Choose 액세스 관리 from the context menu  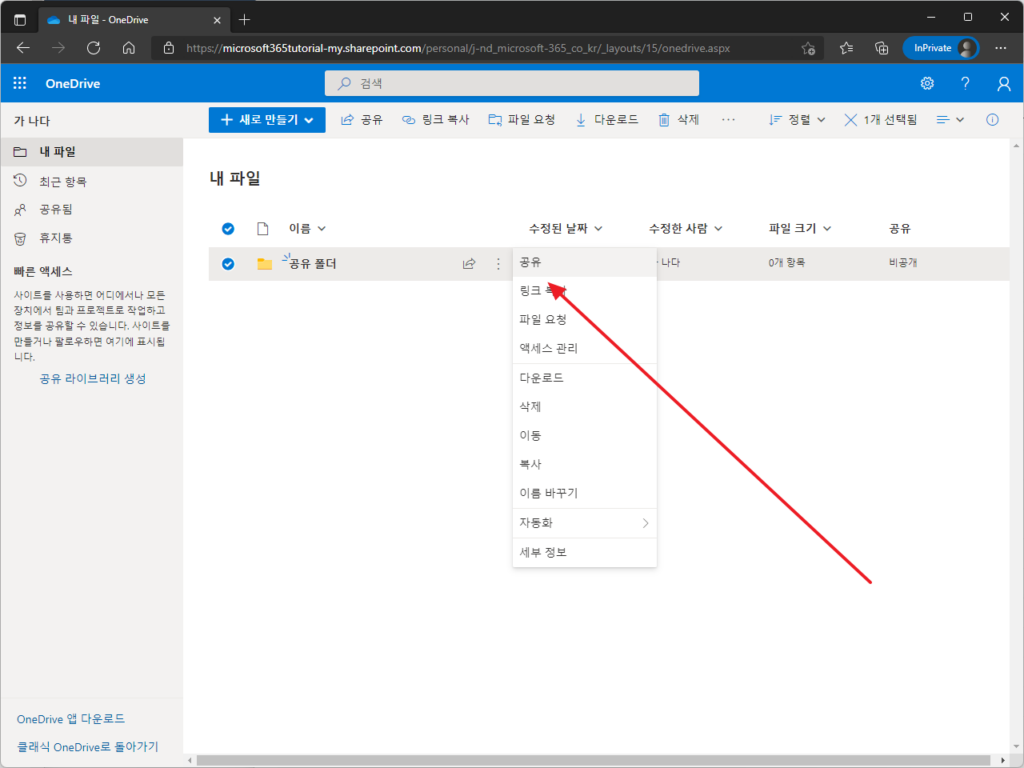[x=584, y=348]
